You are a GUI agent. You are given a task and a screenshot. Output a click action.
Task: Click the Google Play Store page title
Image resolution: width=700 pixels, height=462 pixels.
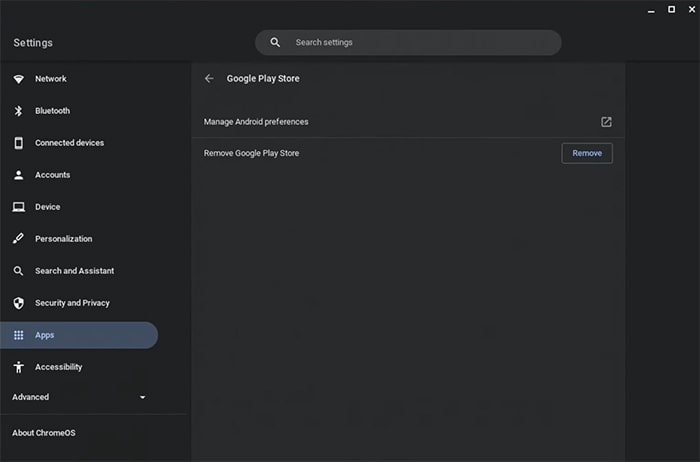coord(263,79)
